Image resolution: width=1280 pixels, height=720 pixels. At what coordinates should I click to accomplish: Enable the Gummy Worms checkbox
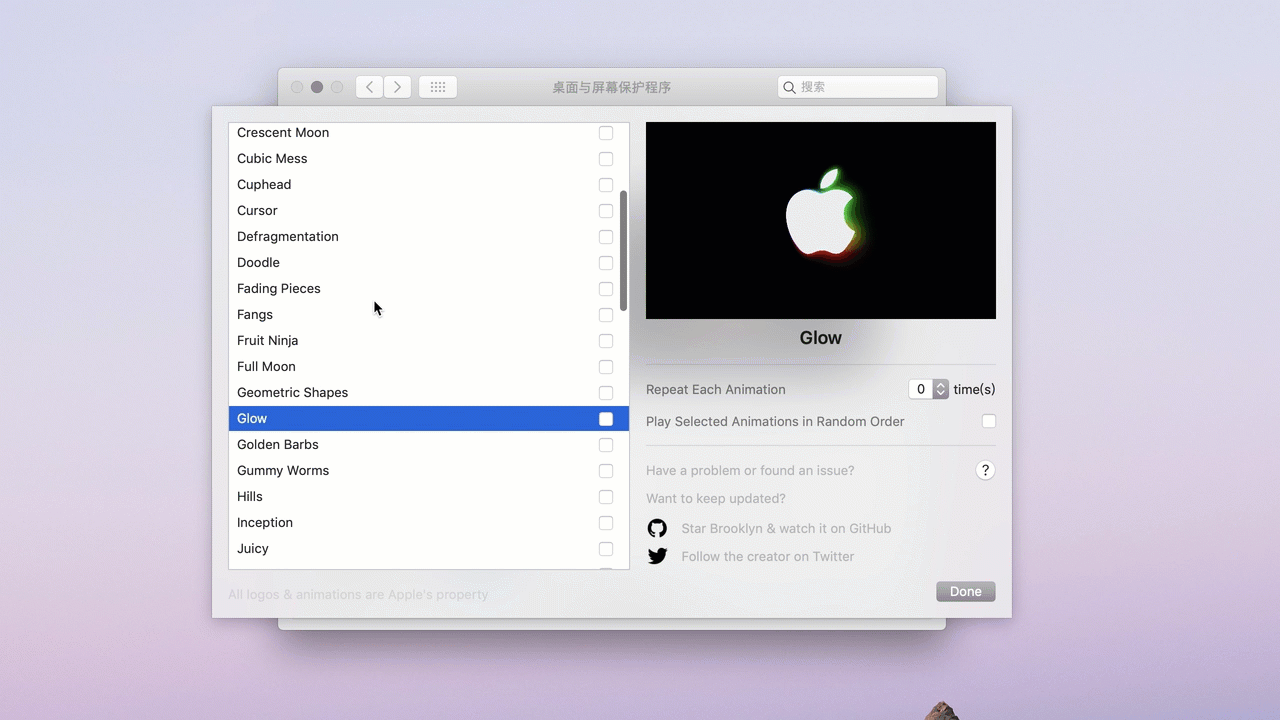tap(606, 471)
